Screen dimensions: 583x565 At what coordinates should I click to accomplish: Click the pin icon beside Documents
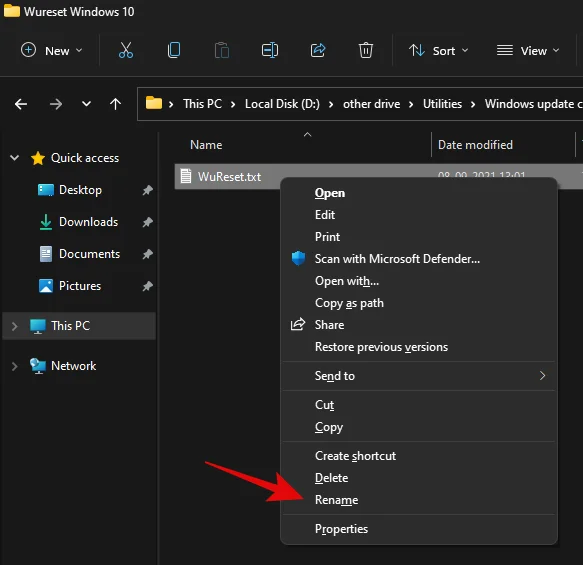tap(148, 254)
